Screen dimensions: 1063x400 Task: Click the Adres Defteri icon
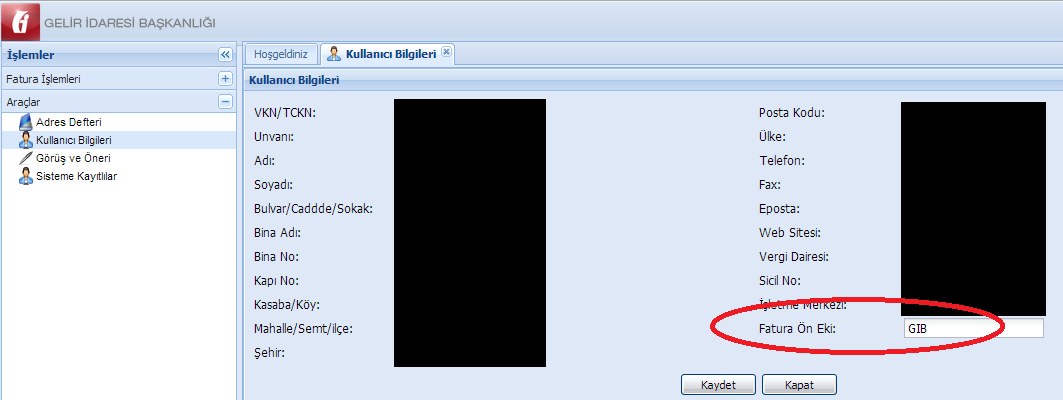coord(26,123)
